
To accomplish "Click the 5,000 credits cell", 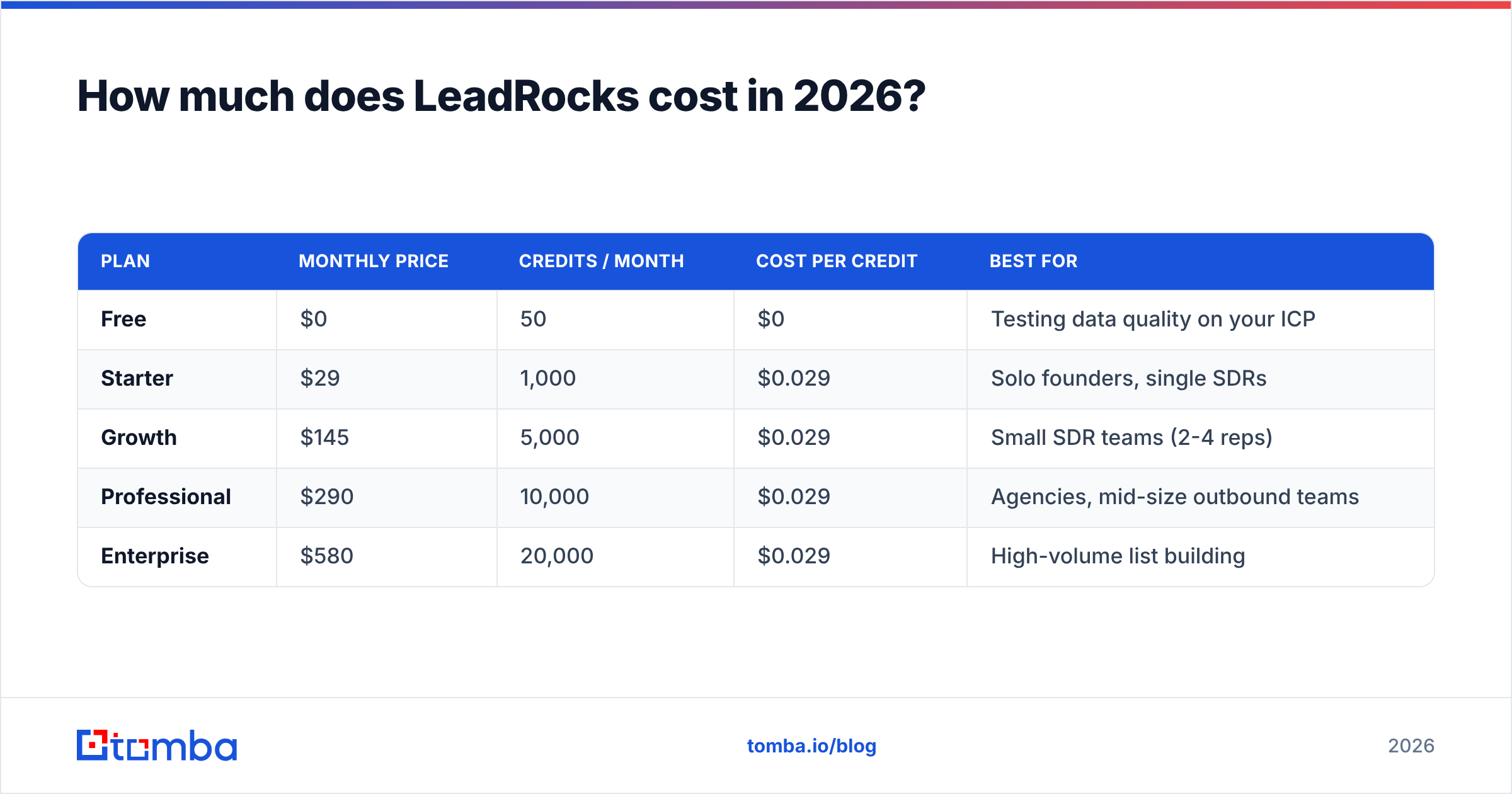I will (x=616, y=438).
